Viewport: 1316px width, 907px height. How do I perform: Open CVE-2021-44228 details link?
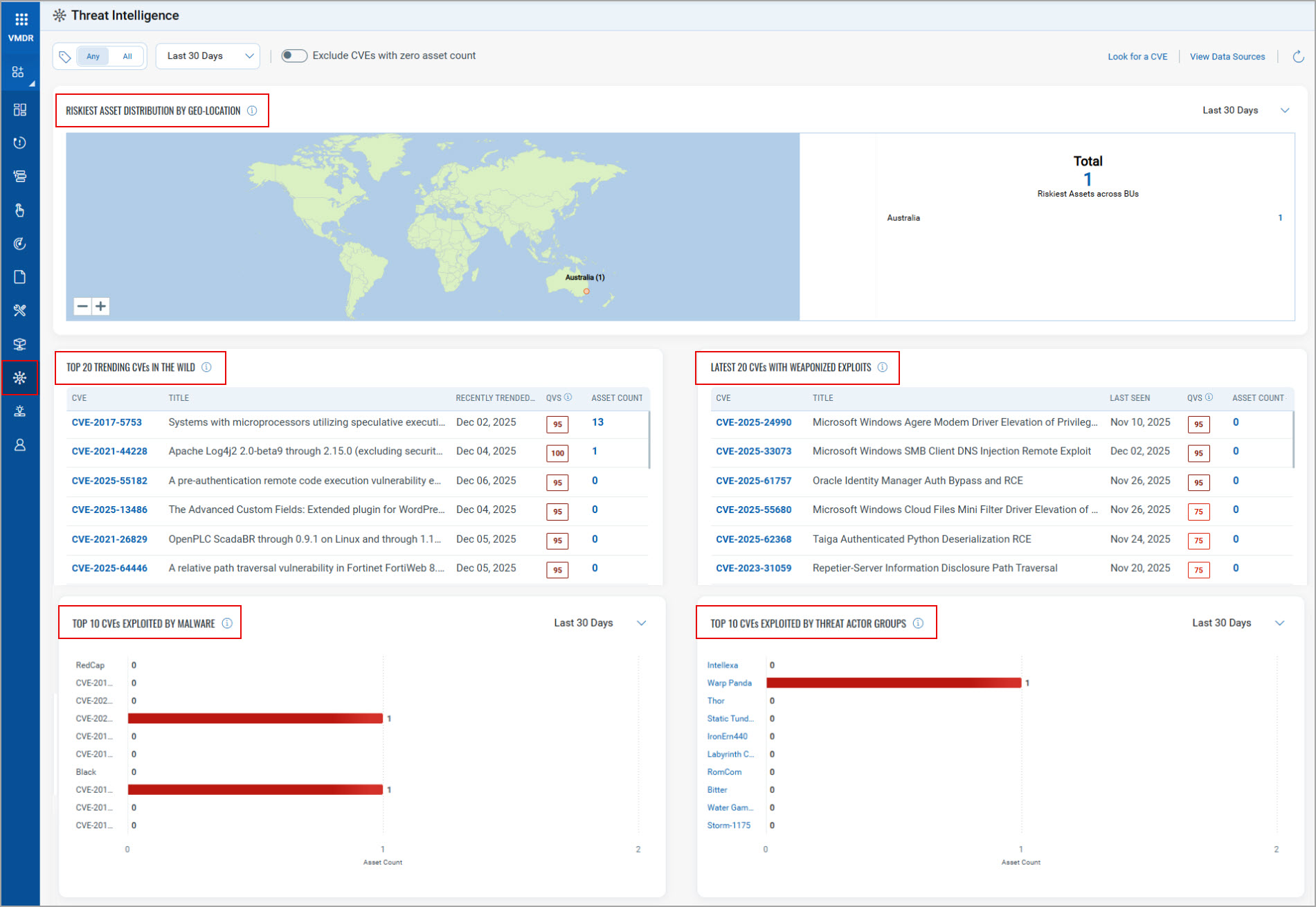109,451
